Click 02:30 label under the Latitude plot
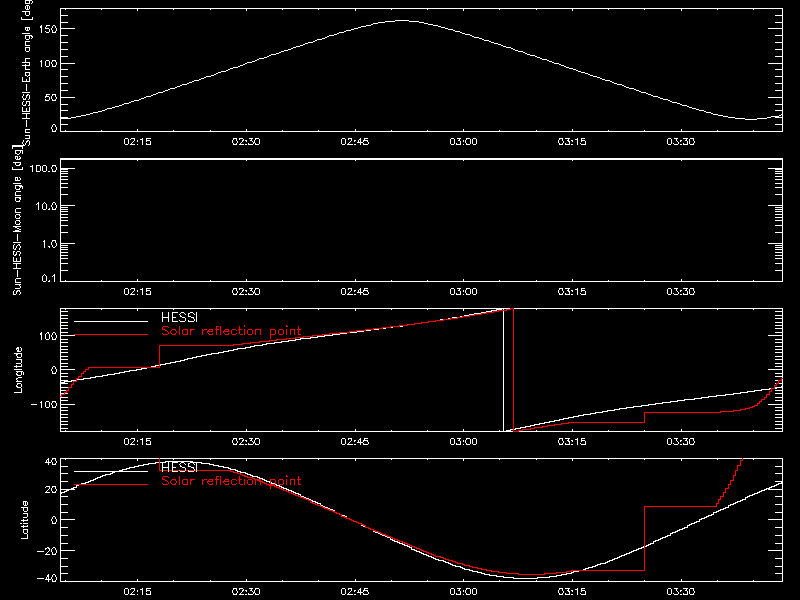 coord(246,592)
